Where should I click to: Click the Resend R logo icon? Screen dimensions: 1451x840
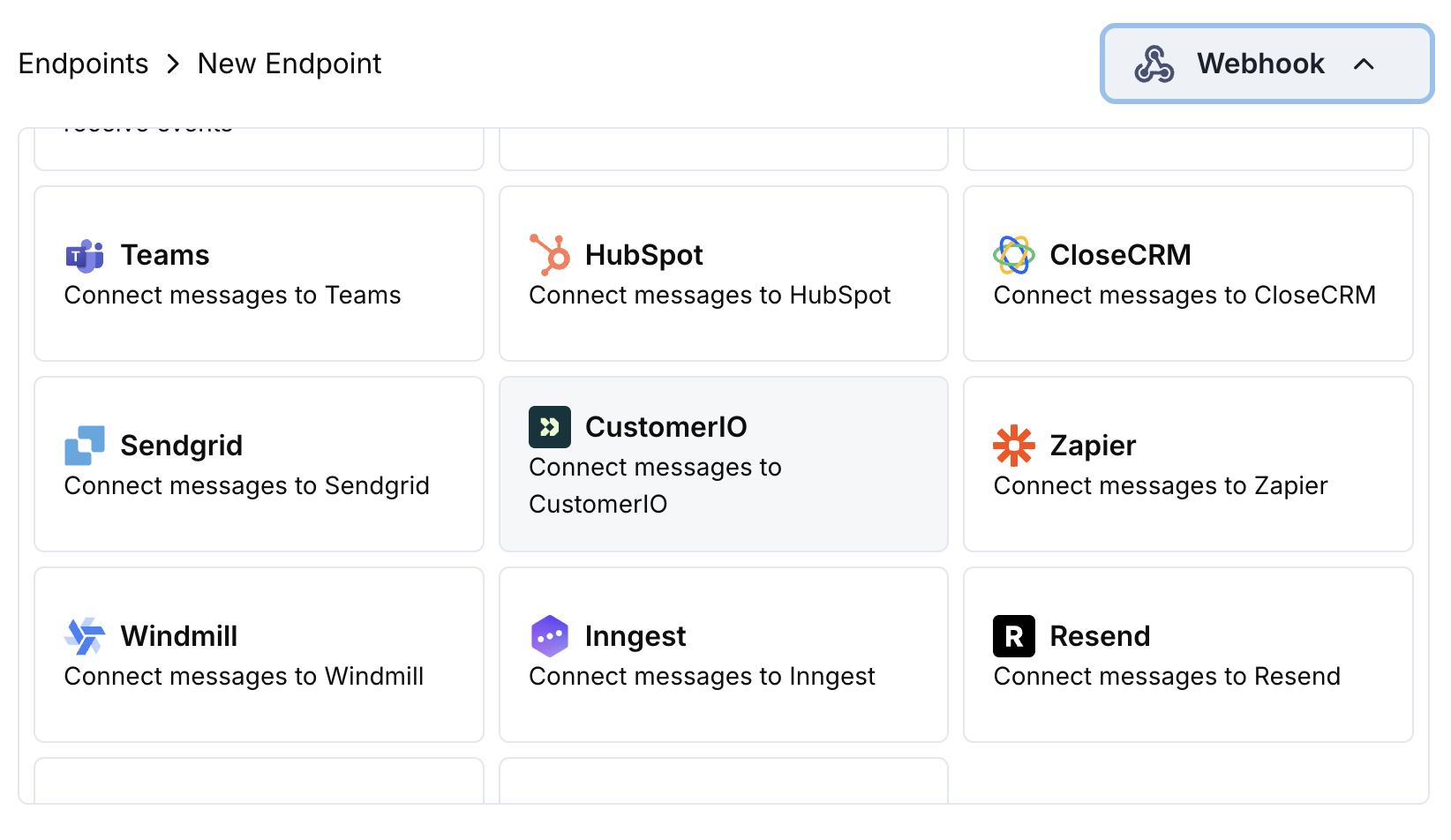point(1014,636)
